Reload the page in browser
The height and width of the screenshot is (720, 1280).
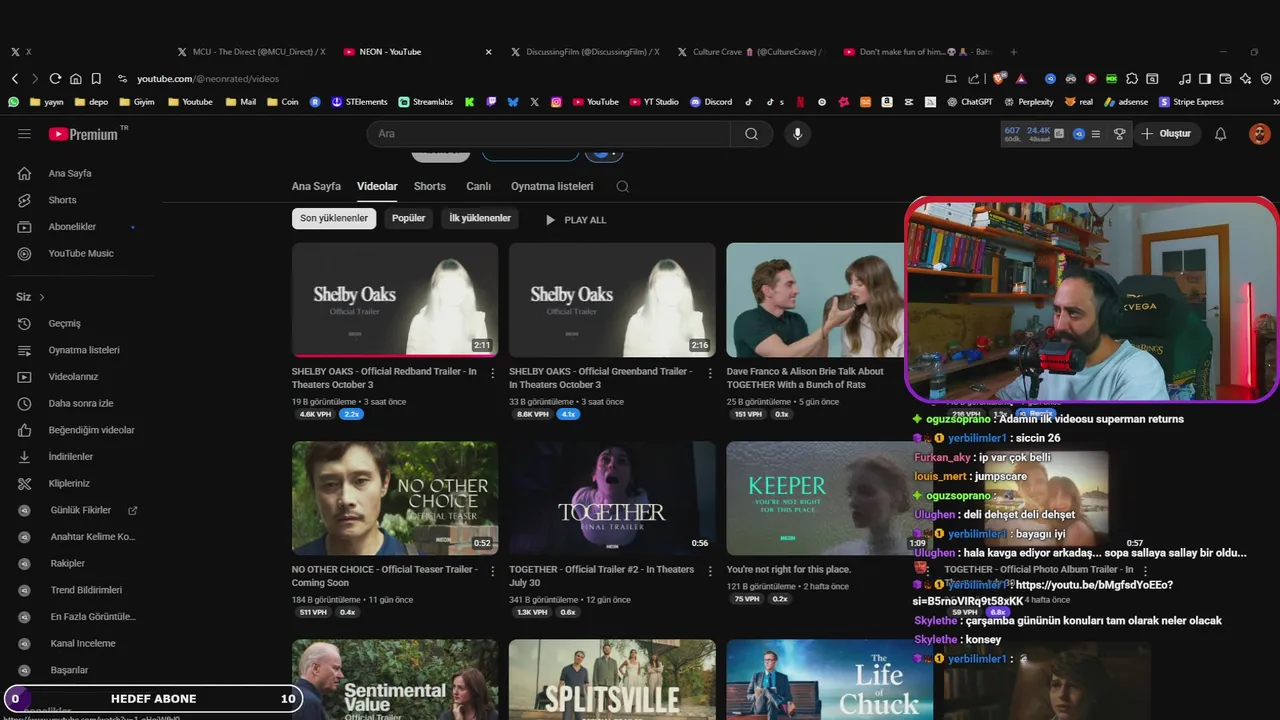(x=55, y=78)
